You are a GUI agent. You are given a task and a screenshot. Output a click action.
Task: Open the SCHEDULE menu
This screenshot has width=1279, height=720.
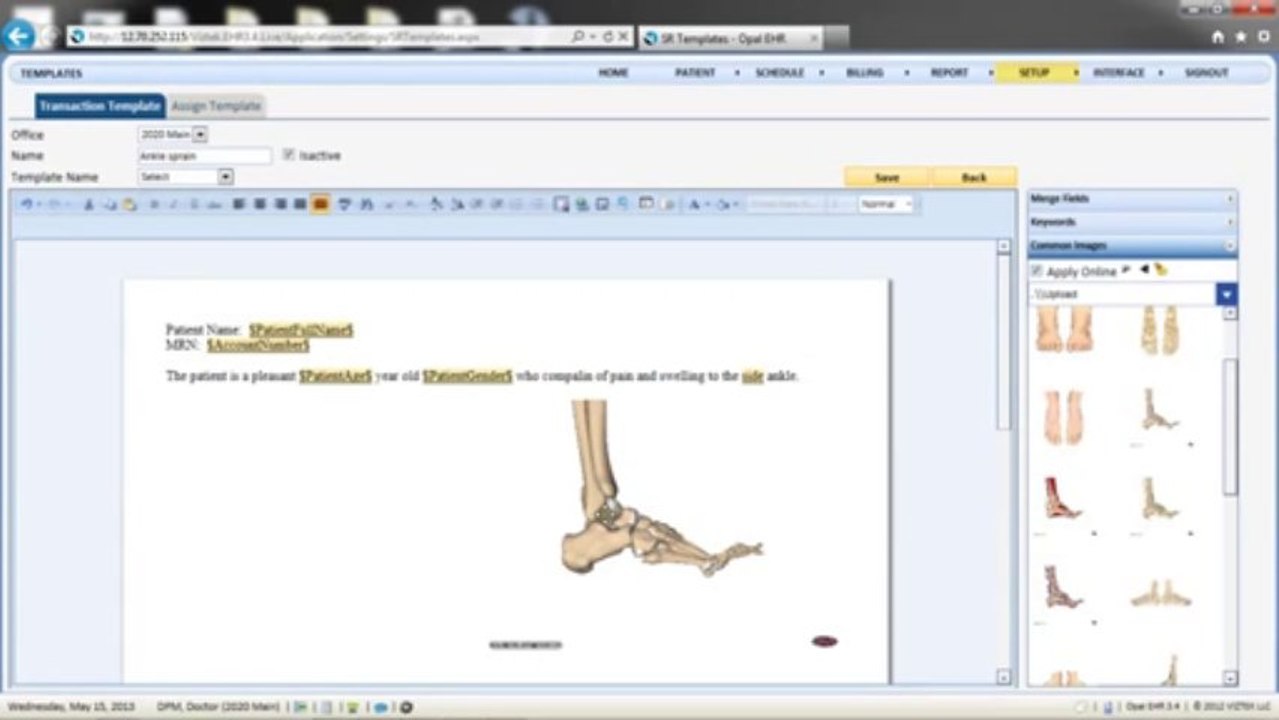pyautogui.click(x=779, y=73)
